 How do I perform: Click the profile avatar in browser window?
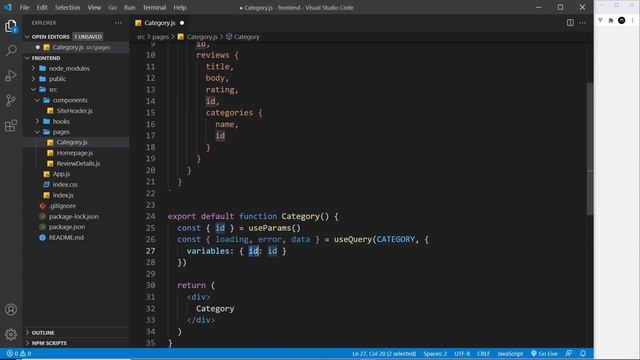coord(622,20)
